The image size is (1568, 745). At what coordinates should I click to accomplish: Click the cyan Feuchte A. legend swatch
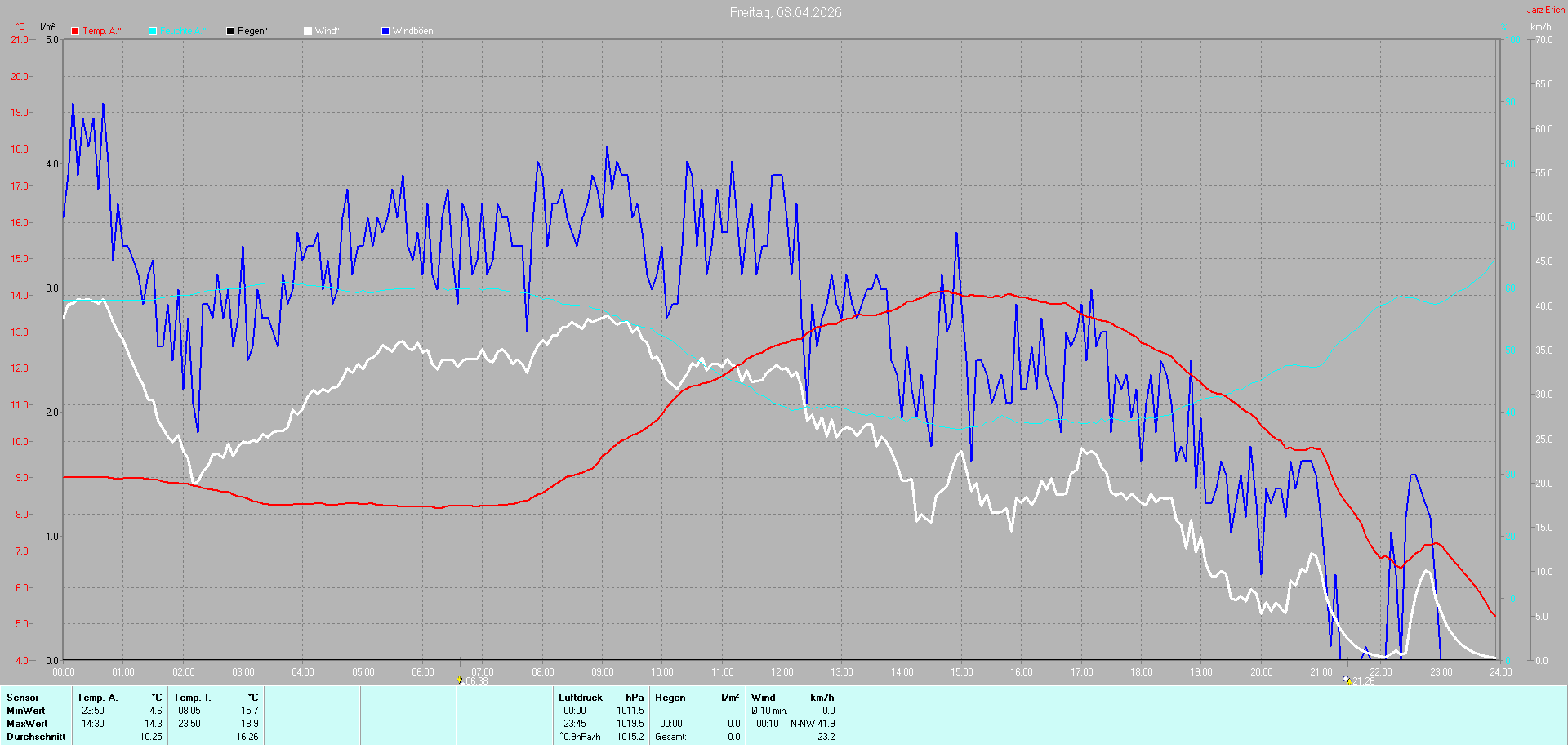(153, 31)
